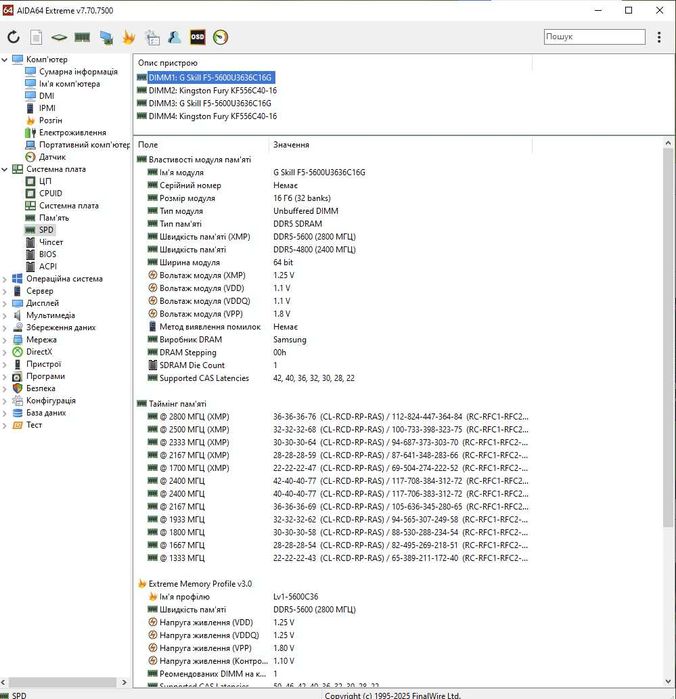Expand the DirectX node
Image resolution: width=676 pixels, height=699 pixels.
(4, 352)
